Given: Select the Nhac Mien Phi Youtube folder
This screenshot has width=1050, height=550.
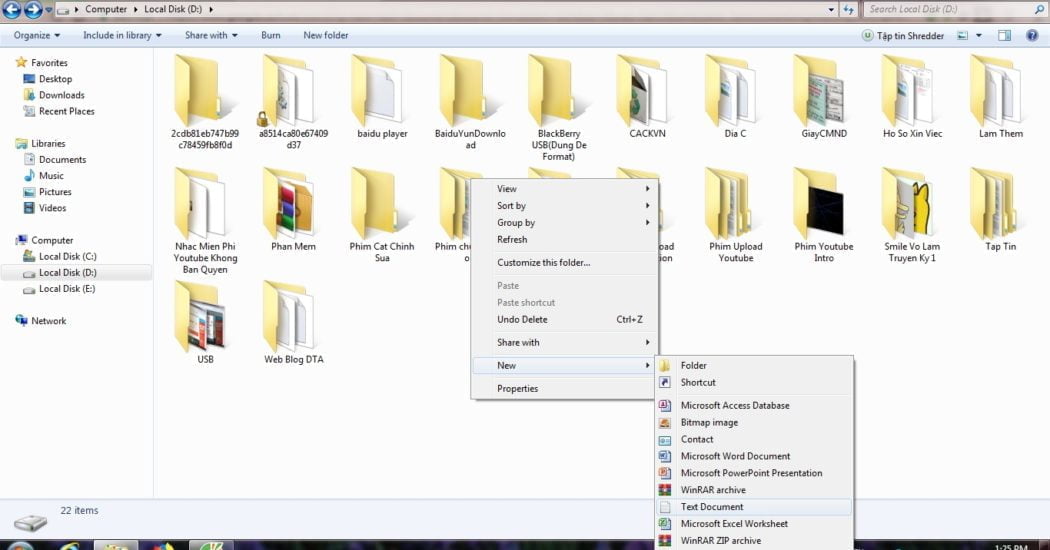Looking at the screenshot, I should (205, 221).
